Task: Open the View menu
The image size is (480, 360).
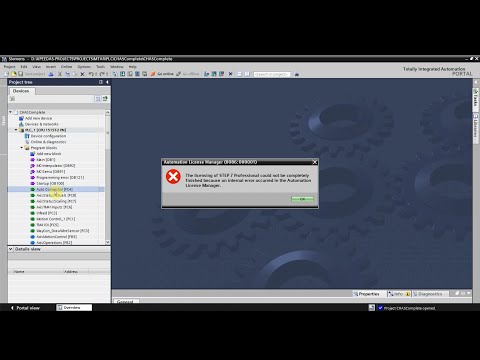Action: [x=36, y=67]
